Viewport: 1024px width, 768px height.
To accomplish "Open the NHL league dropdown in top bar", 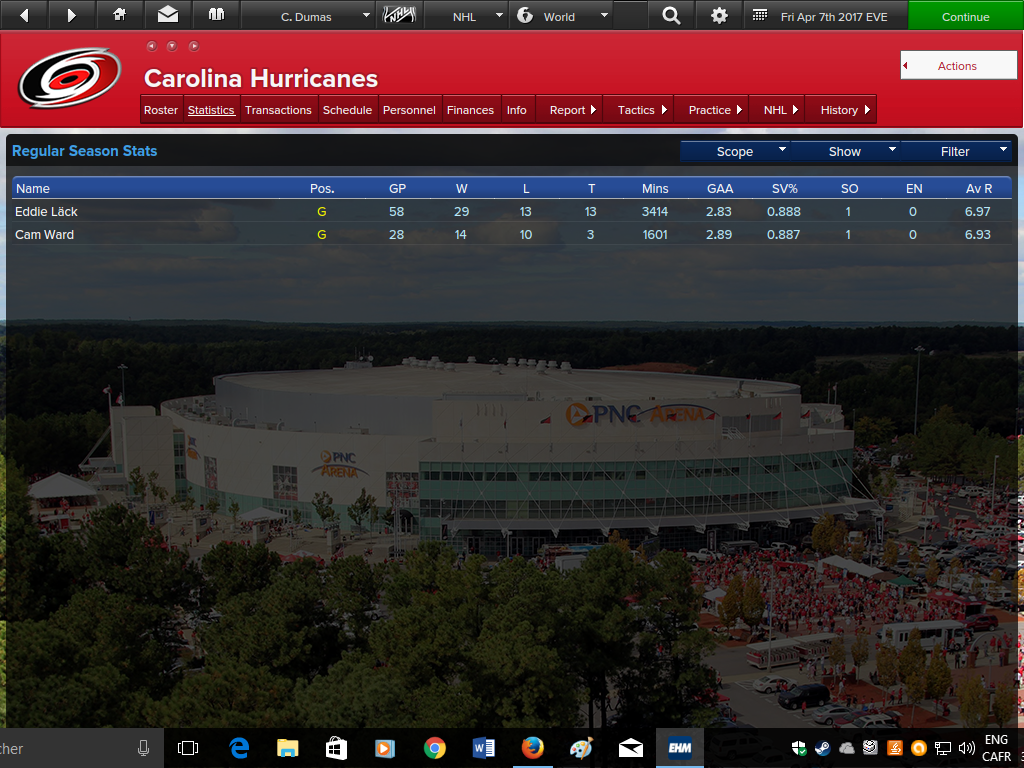I will pyautogui.click(x=465, y=16).
